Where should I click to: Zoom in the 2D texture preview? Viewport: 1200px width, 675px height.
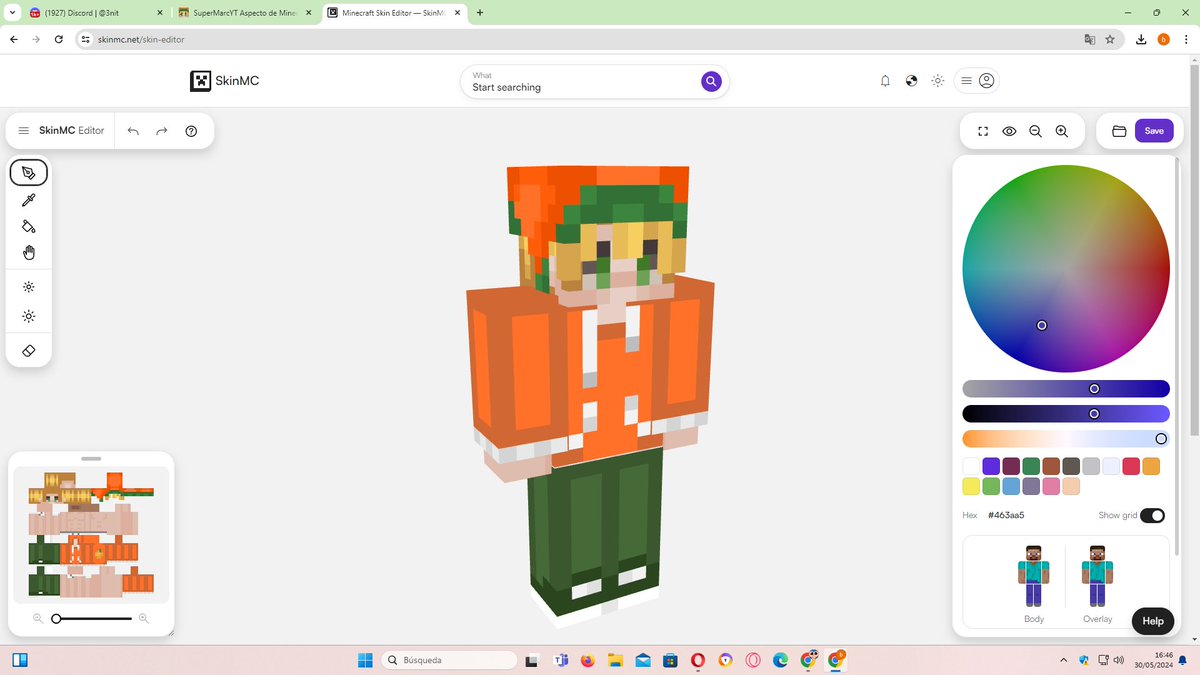144,619
